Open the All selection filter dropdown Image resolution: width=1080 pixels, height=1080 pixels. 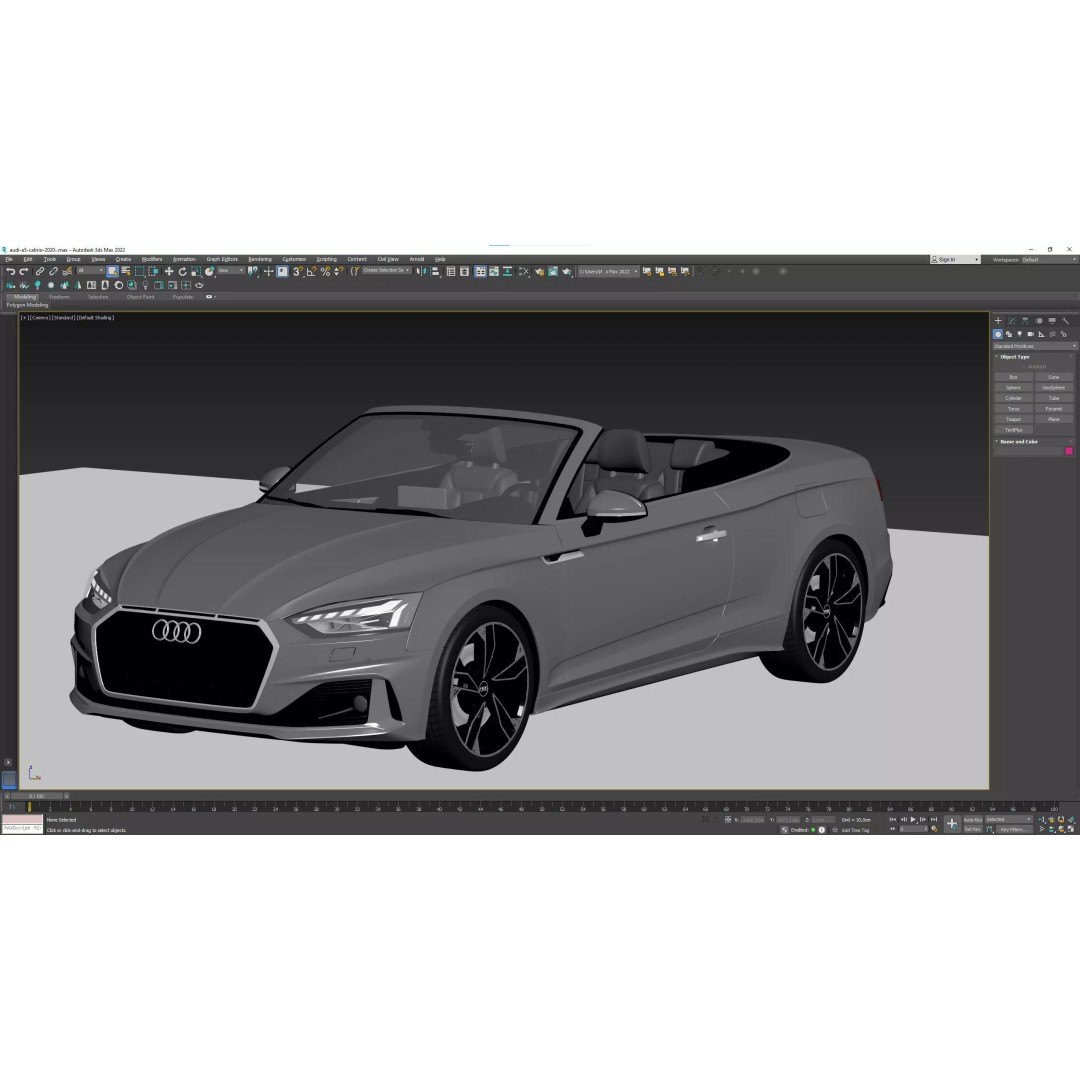click(x=90, y=271)
